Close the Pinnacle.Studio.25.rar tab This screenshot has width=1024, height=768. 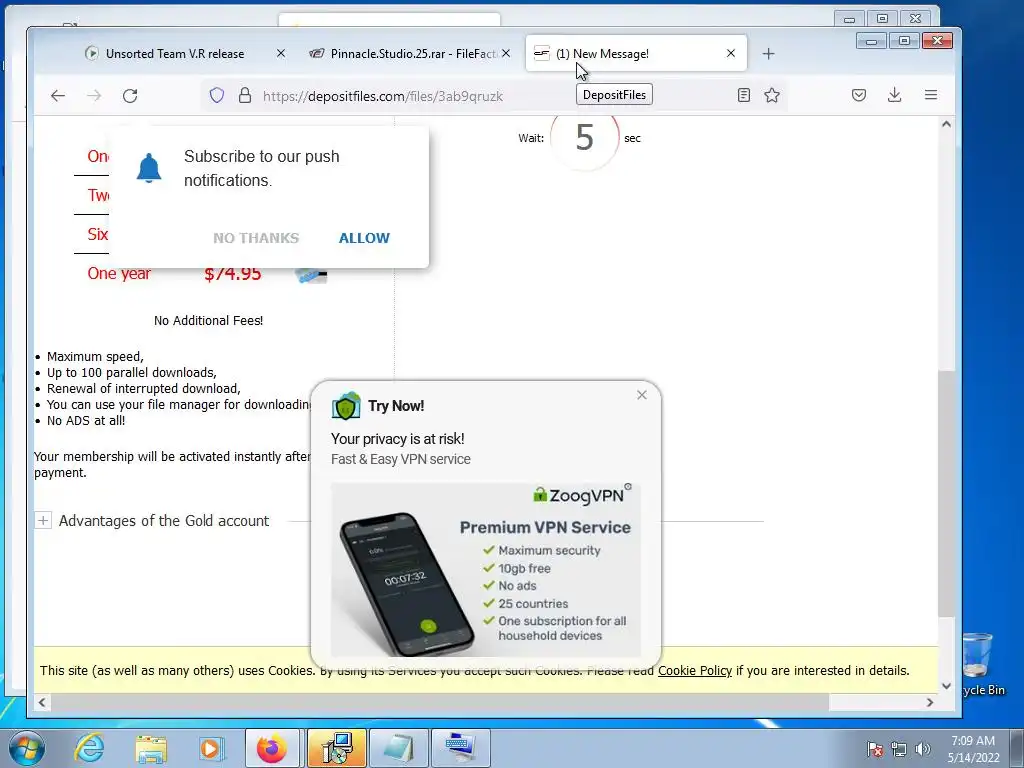(505, 54)
